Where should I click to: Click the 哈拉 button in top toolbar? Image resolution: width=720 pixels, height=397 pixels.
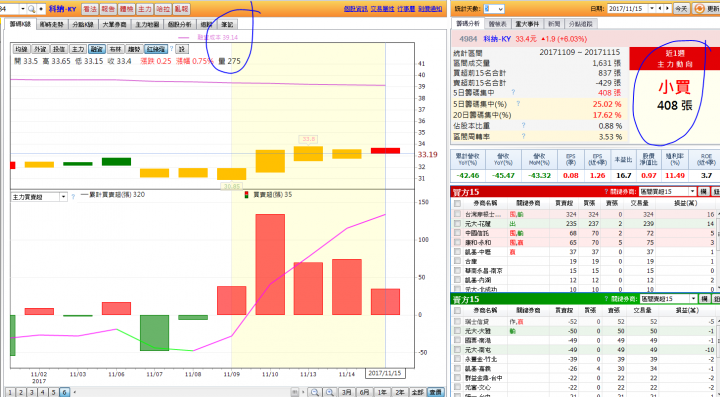point(163,9)
